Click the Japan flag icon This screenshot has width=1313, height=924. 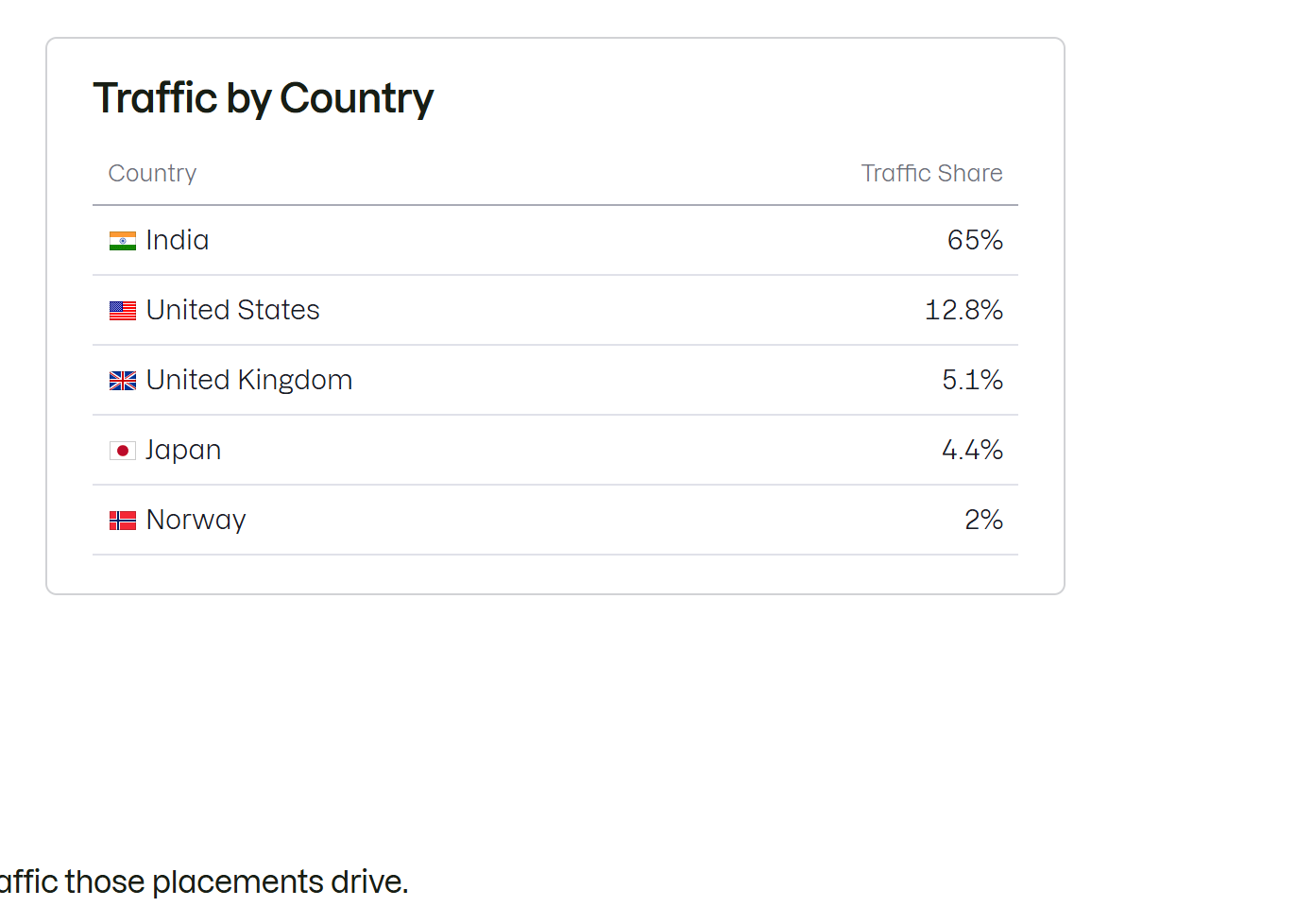[x=123, y=451]
